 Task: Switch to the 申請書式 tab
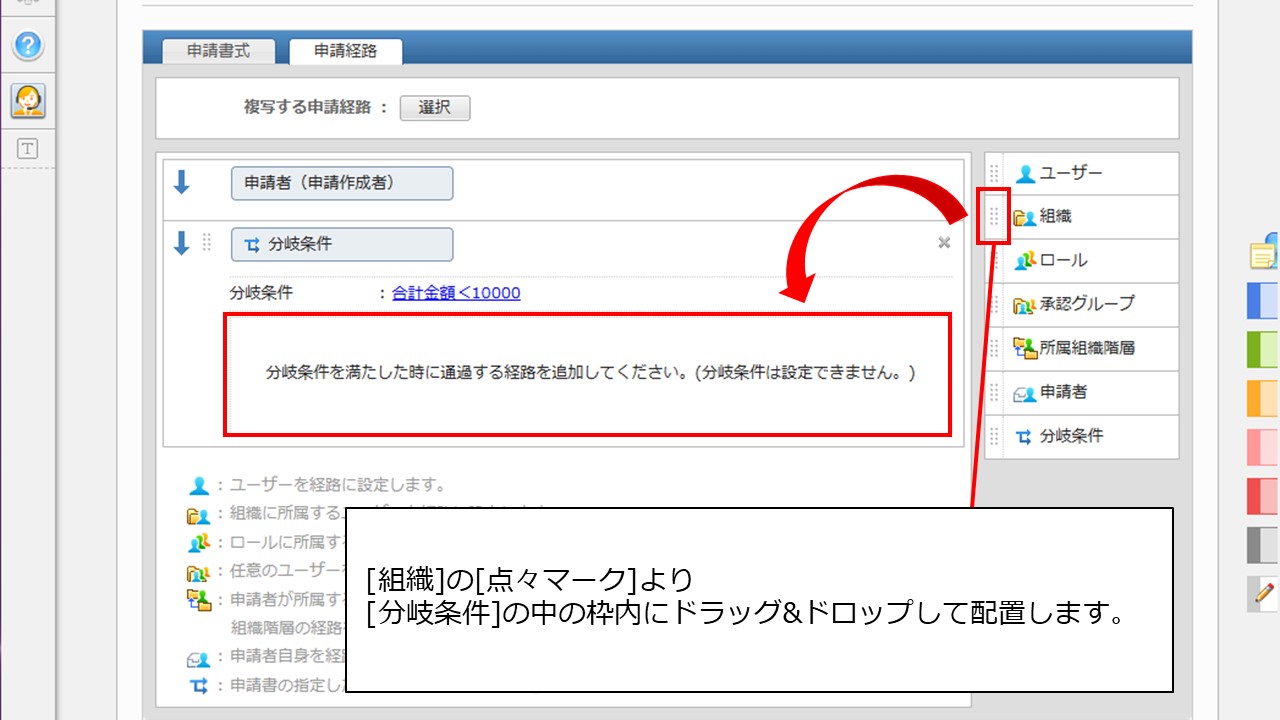pos(219,51)
